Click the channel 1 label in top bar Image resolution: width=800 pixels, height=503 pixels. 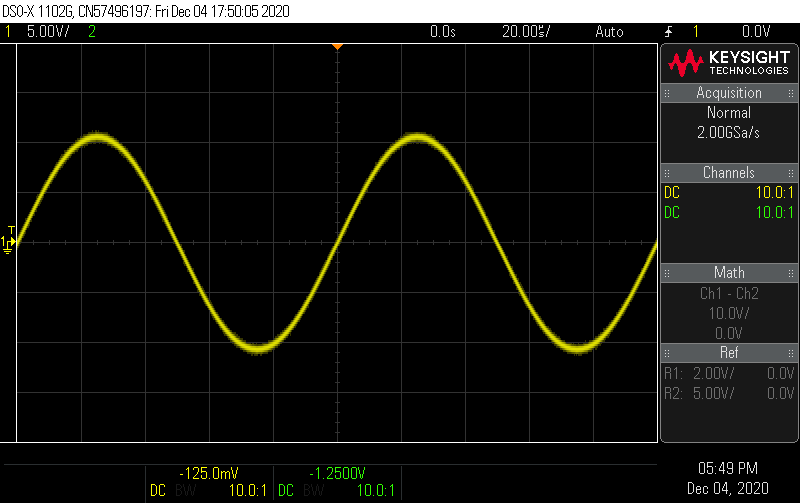click(x=8, y=32)
